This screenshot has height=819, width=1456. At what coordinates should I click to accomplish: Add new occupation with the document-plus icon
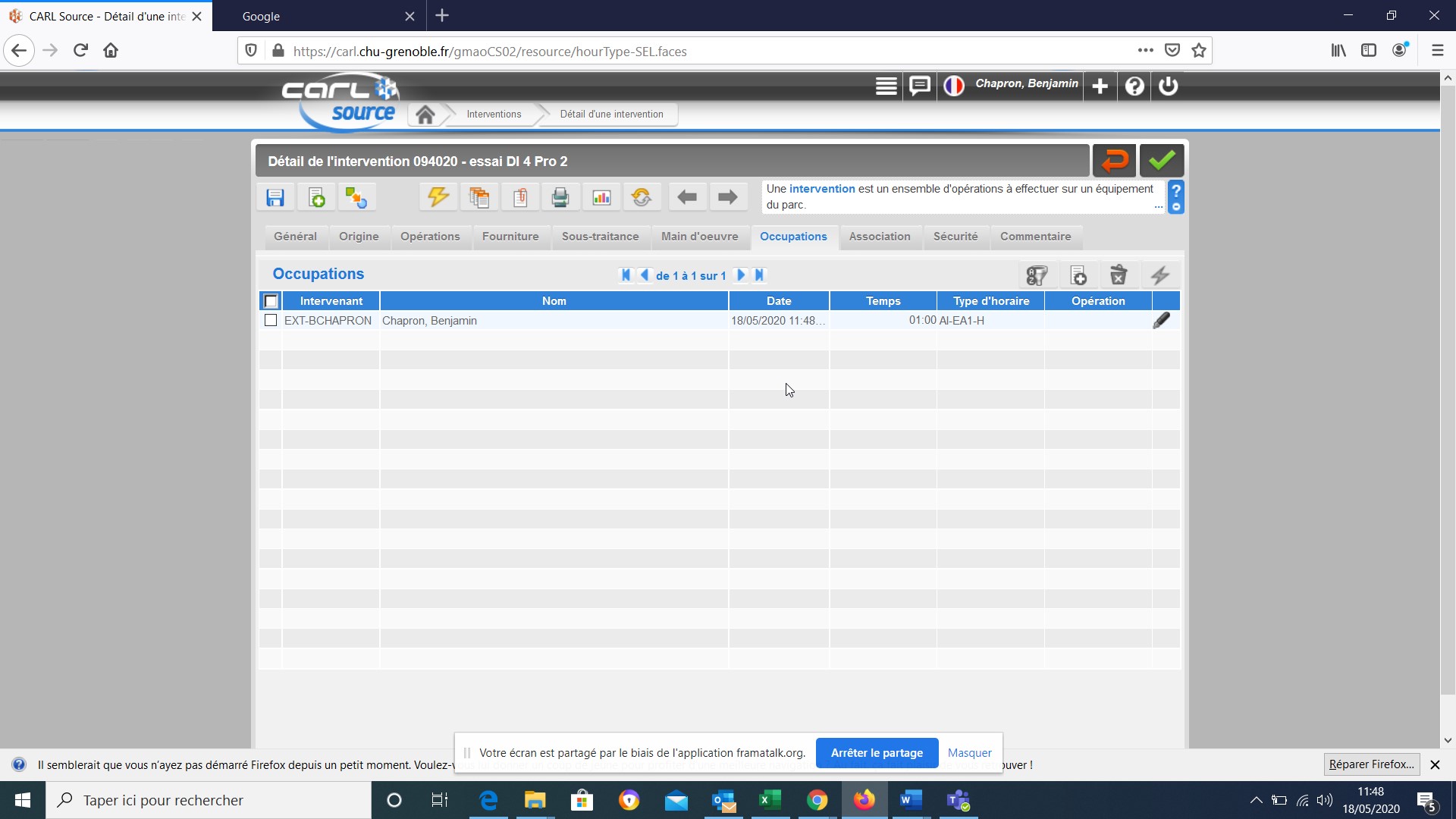[1078, 275]
